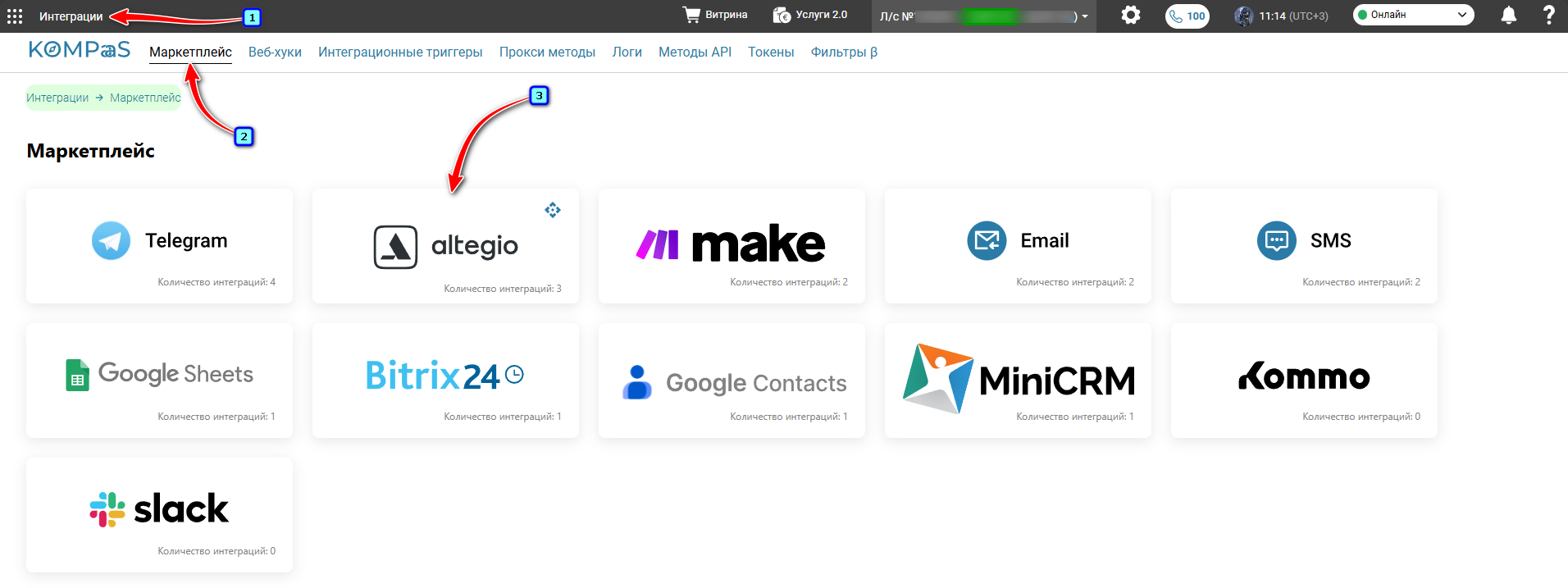The image size is (1568, 588).
Task: Click Email integrations count text
Action: pos(1075,282)
